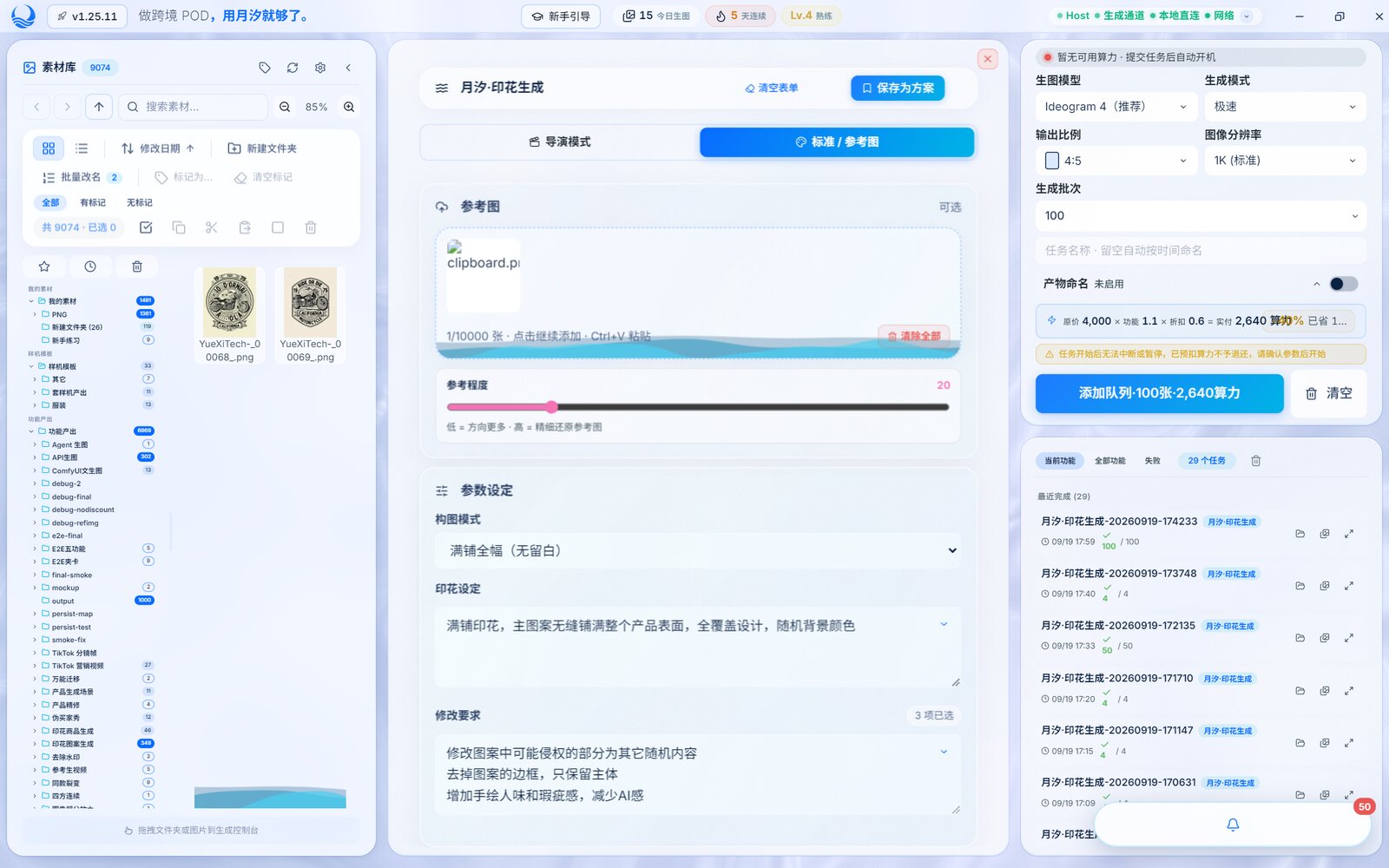The width and height of the screenshot is (1389, 868).
Task: Adjust the 参考程度 slider handle
Action: 552,406
